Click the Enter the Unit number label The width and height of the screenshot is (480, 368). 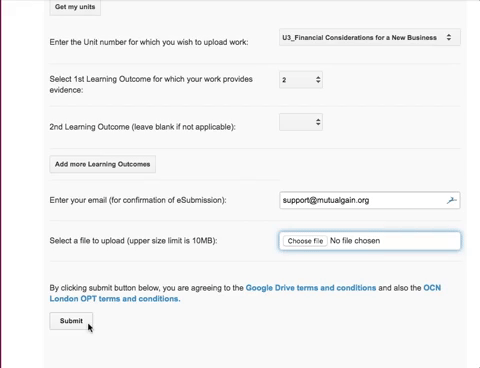click(149, 42)
